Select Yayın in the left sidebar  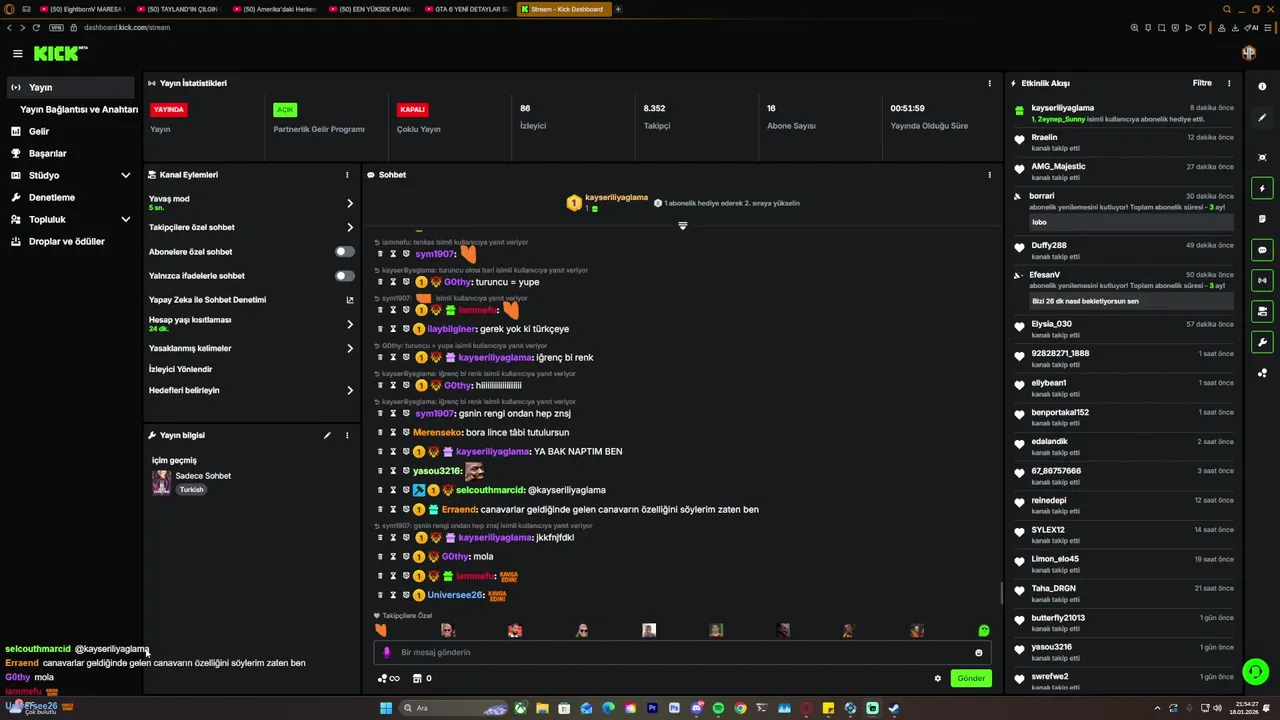[x=70, y=88]
